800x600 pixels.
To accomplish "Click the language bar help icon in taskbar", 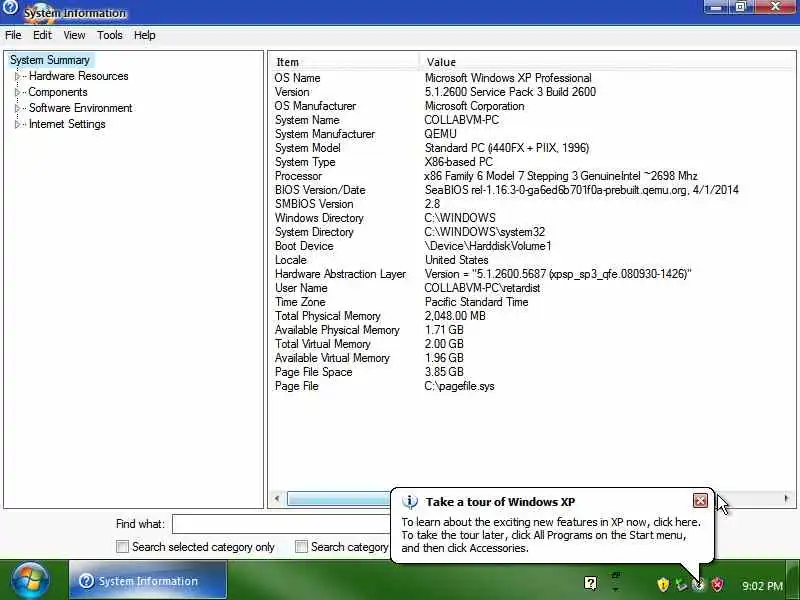I will click(590, 583).
